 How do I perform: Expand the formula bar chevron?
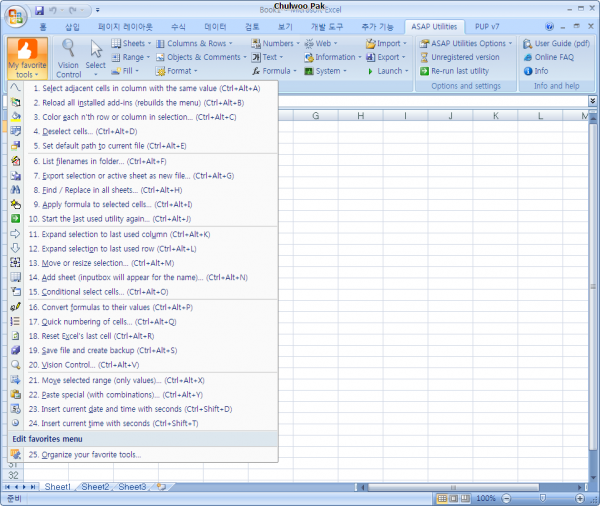[x=592, y=101]
